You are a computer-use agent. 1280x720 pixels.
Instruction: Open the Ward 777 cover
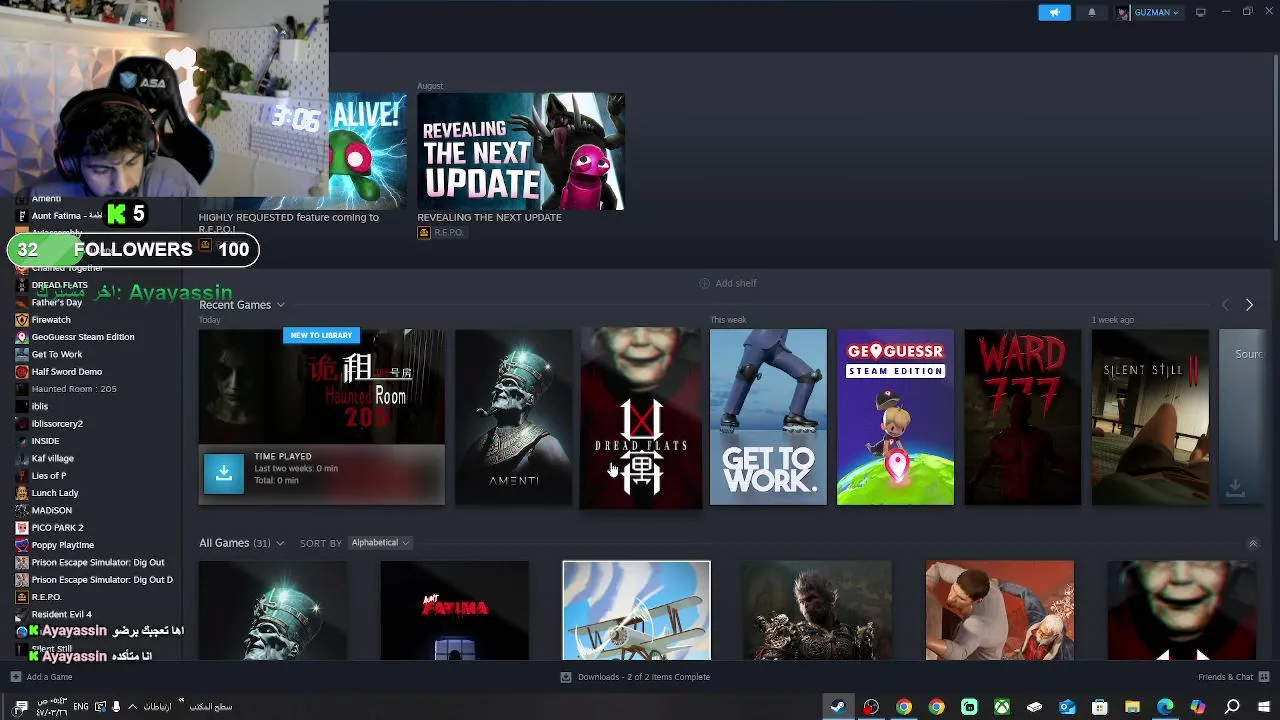1022,417
